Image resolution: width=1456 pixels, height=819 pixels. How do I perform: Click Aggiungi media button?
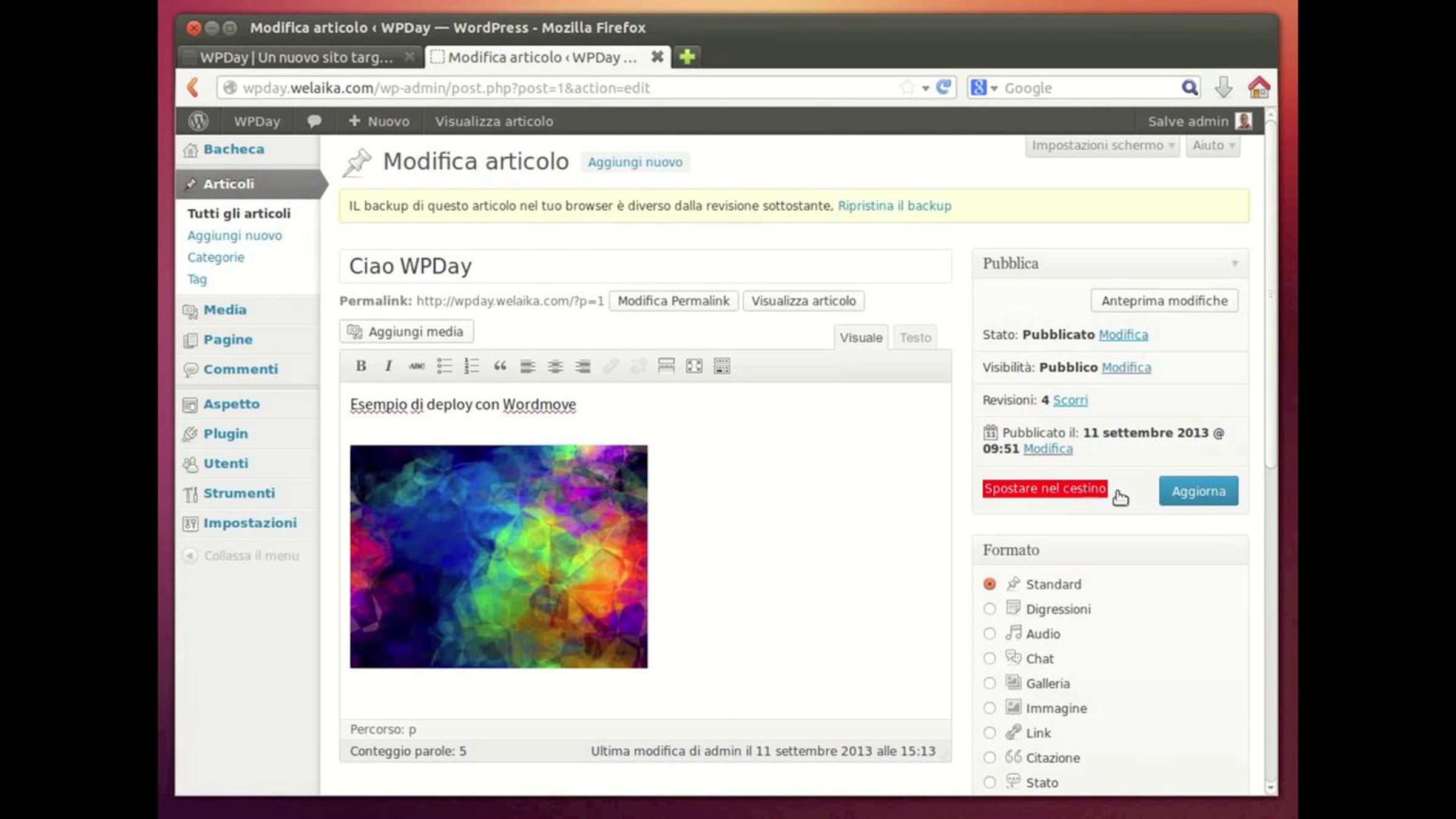point(407,332)
